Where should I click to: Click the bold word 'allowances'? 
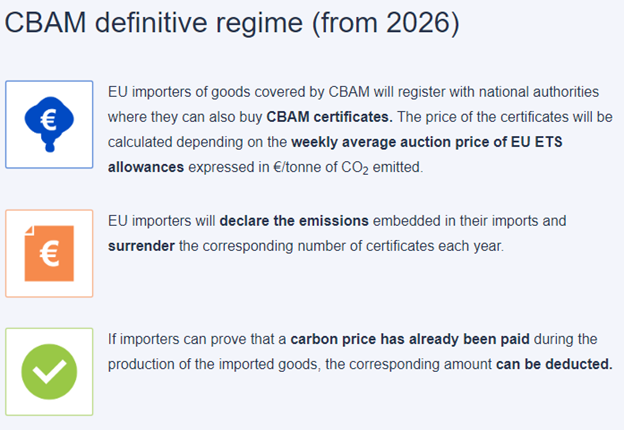click(145, 167)
